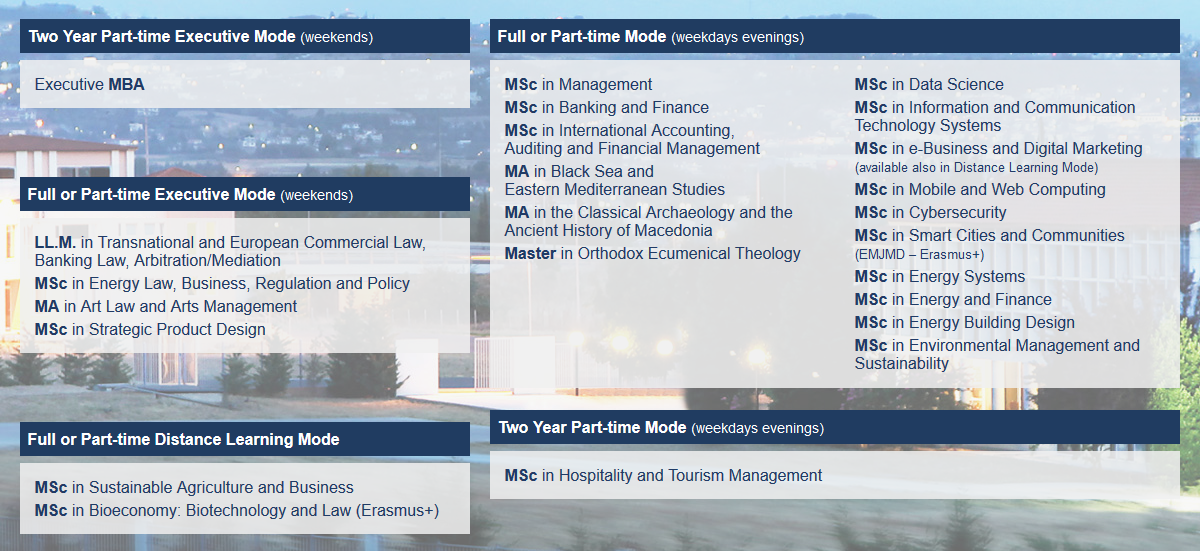This screenshot has height=551, width=1200.
Task: Open MSc in Information and Communication Technology Systems
Action: (x=995, y=116)
